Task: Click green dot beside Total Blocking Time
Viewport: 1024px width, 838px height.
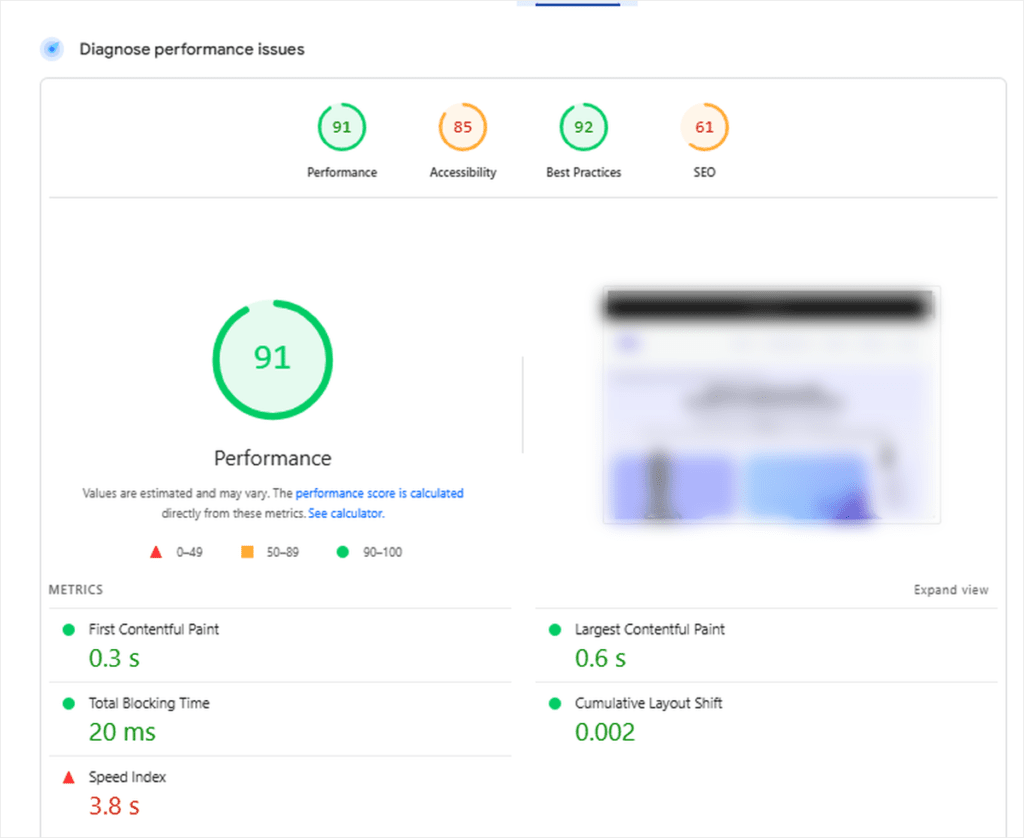Action: pos(69,703)
